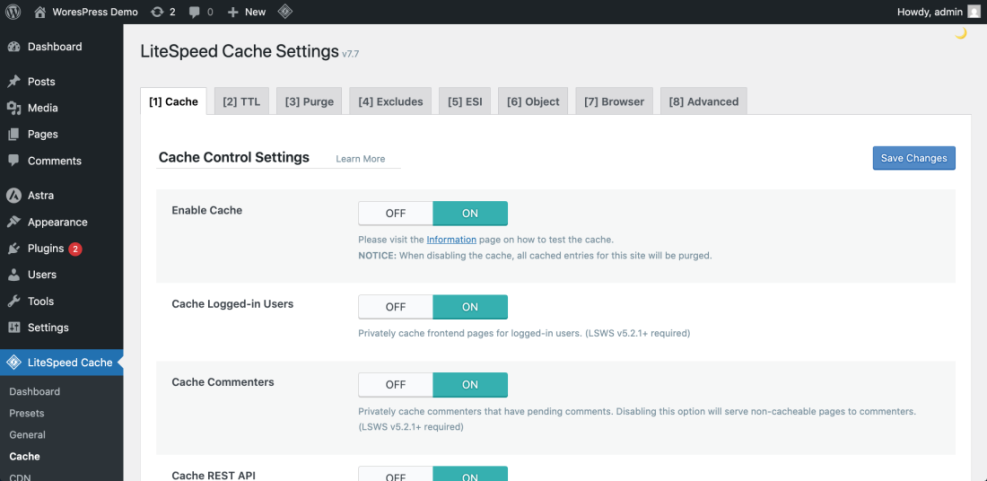Turn Cache REST API OFF
Viewport: 987px width, 481px height.
coord(396,474)
